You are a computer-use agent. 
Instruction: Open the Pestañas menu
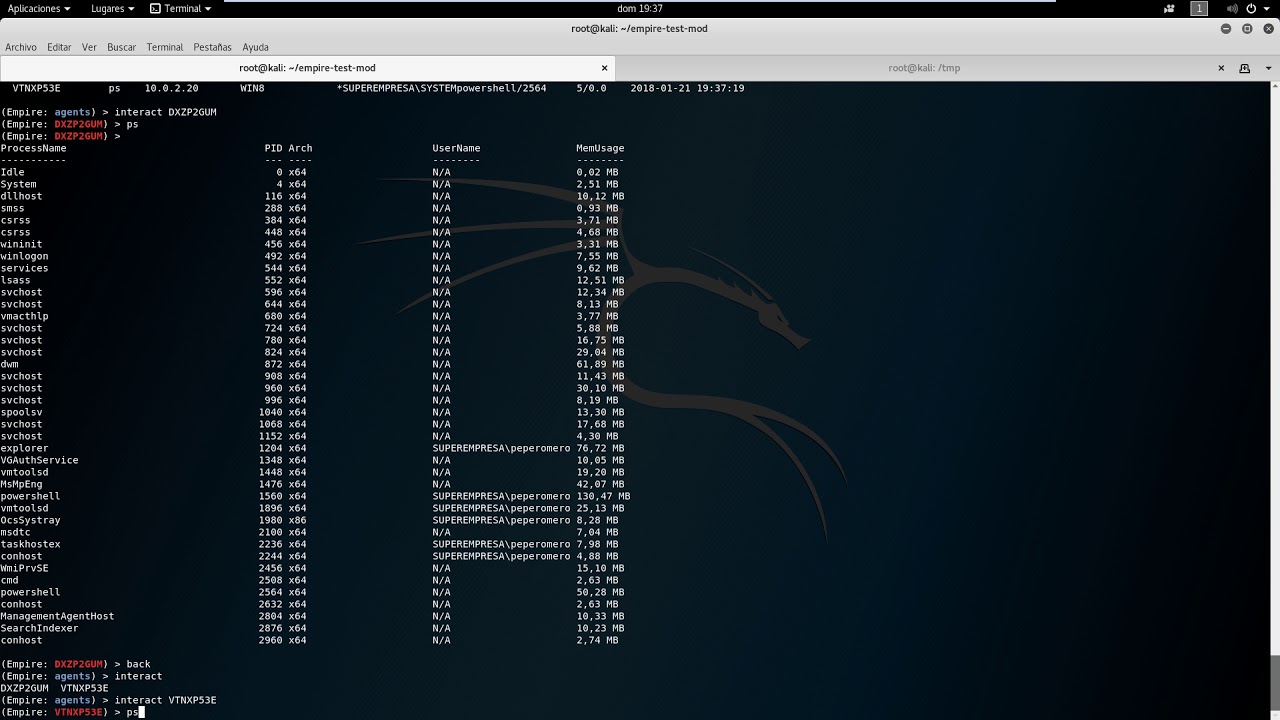point(212,47)
